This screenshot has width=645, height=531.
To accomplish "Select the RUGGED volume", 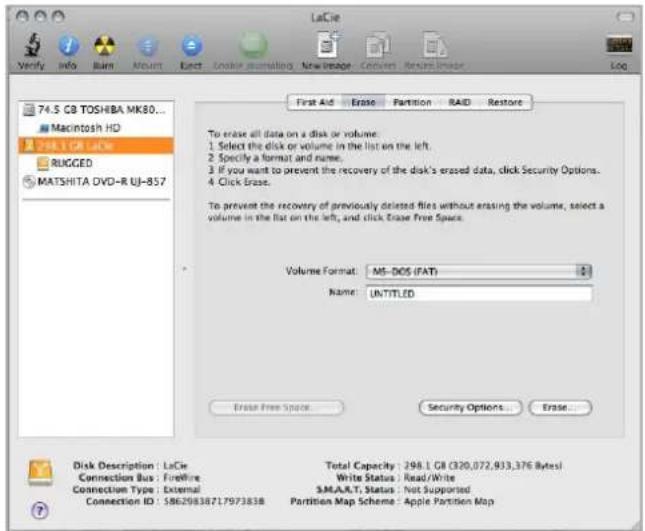I will (96, 163).
